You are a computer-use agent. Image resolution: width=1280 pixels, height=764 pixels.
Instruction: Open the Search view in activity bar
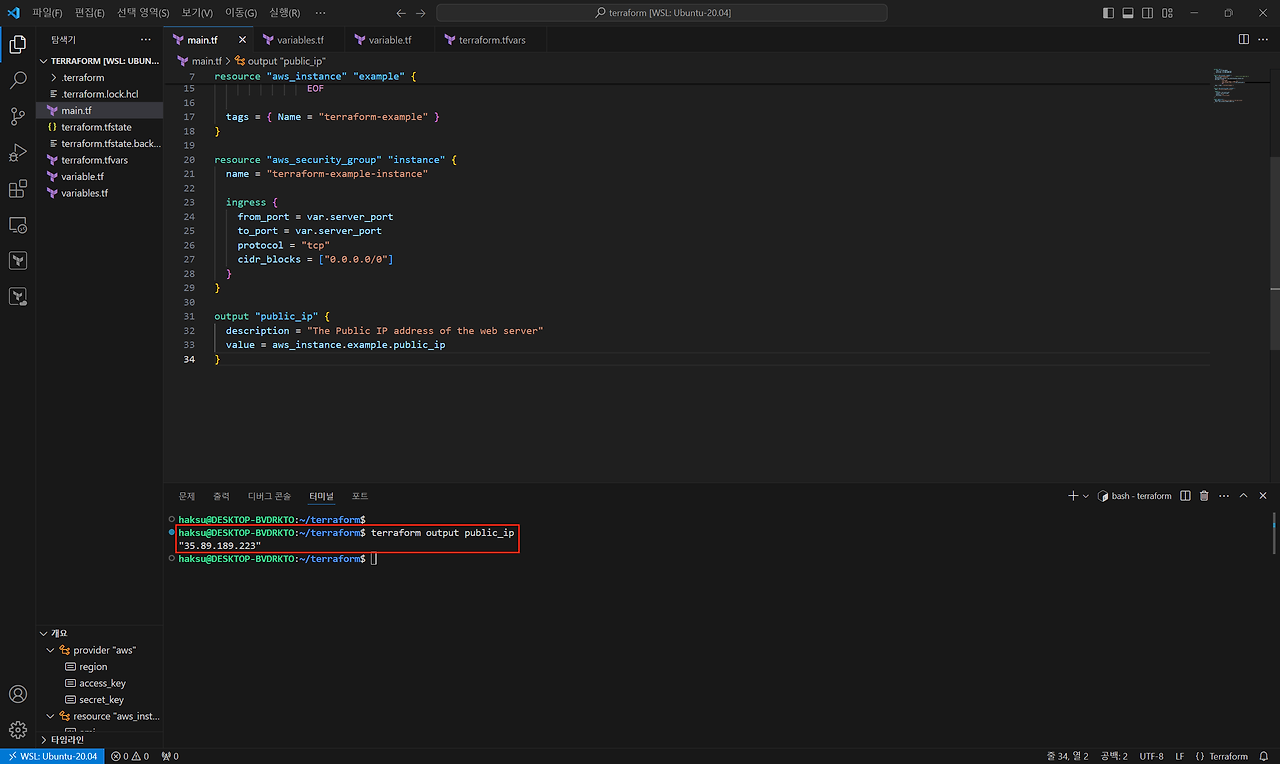[17, 81]
